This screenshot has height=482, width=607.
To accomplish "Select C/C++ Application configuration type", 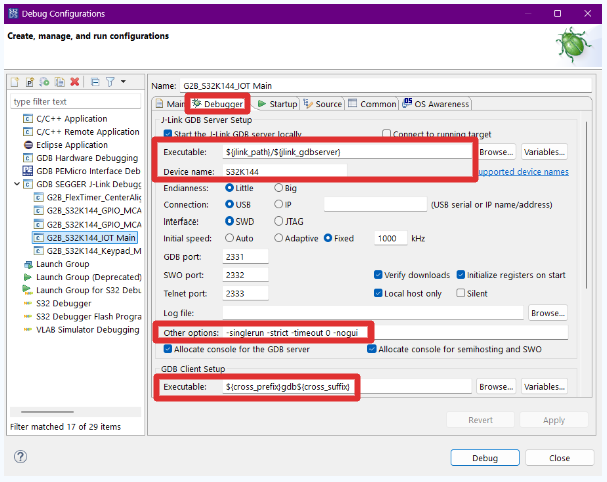I will point(71,119).
